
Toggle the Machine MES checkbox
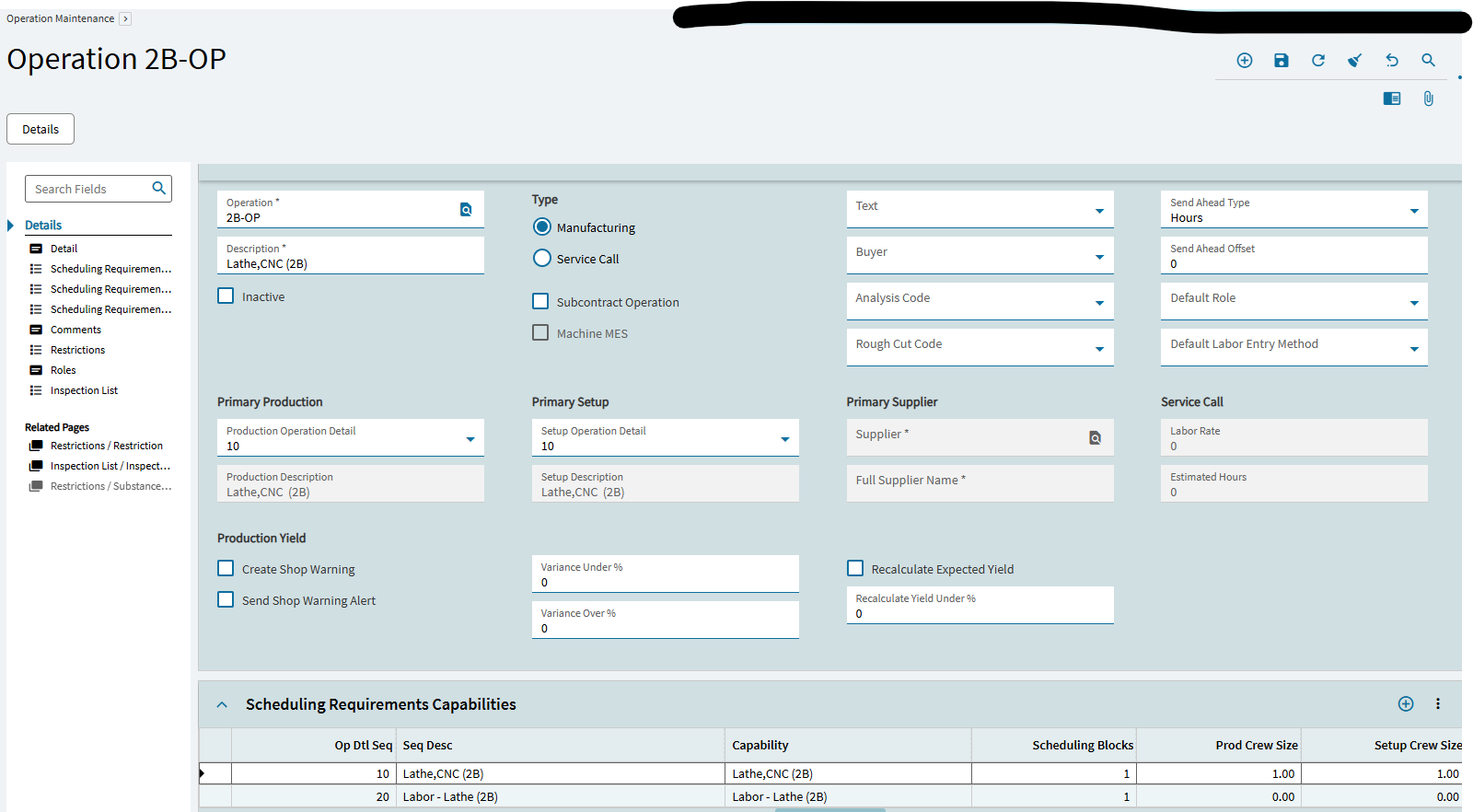(x=540, y=332)
